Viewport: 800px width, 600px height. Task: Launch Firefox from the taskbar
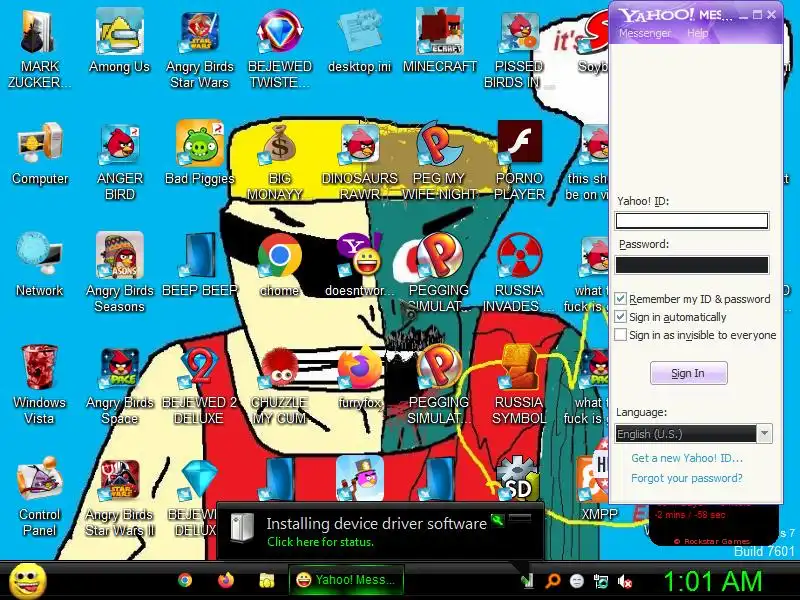point(226,580)
